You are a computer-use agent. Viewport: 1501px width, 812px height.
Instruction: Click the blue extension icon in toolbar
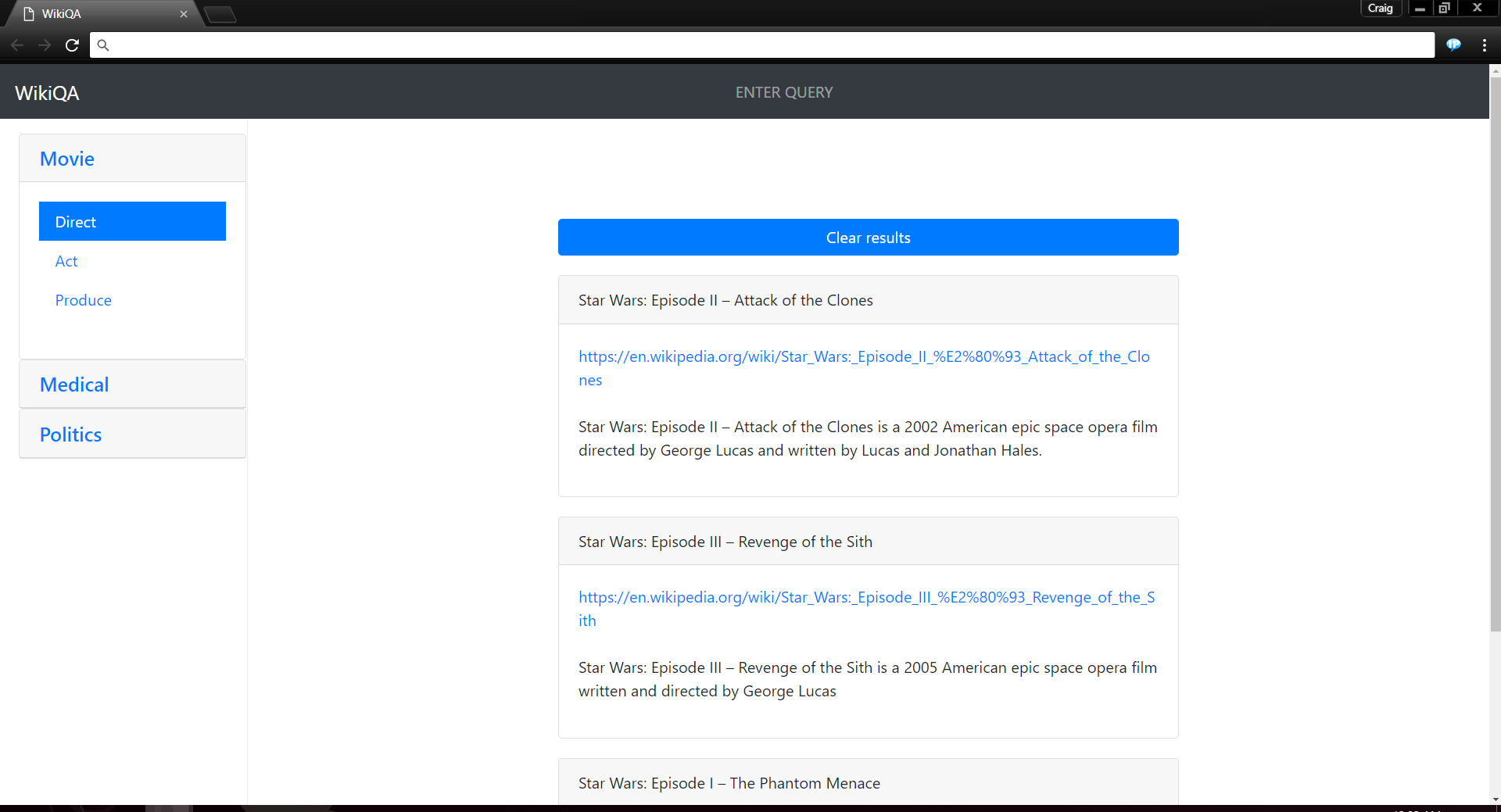pos(1453,45)
